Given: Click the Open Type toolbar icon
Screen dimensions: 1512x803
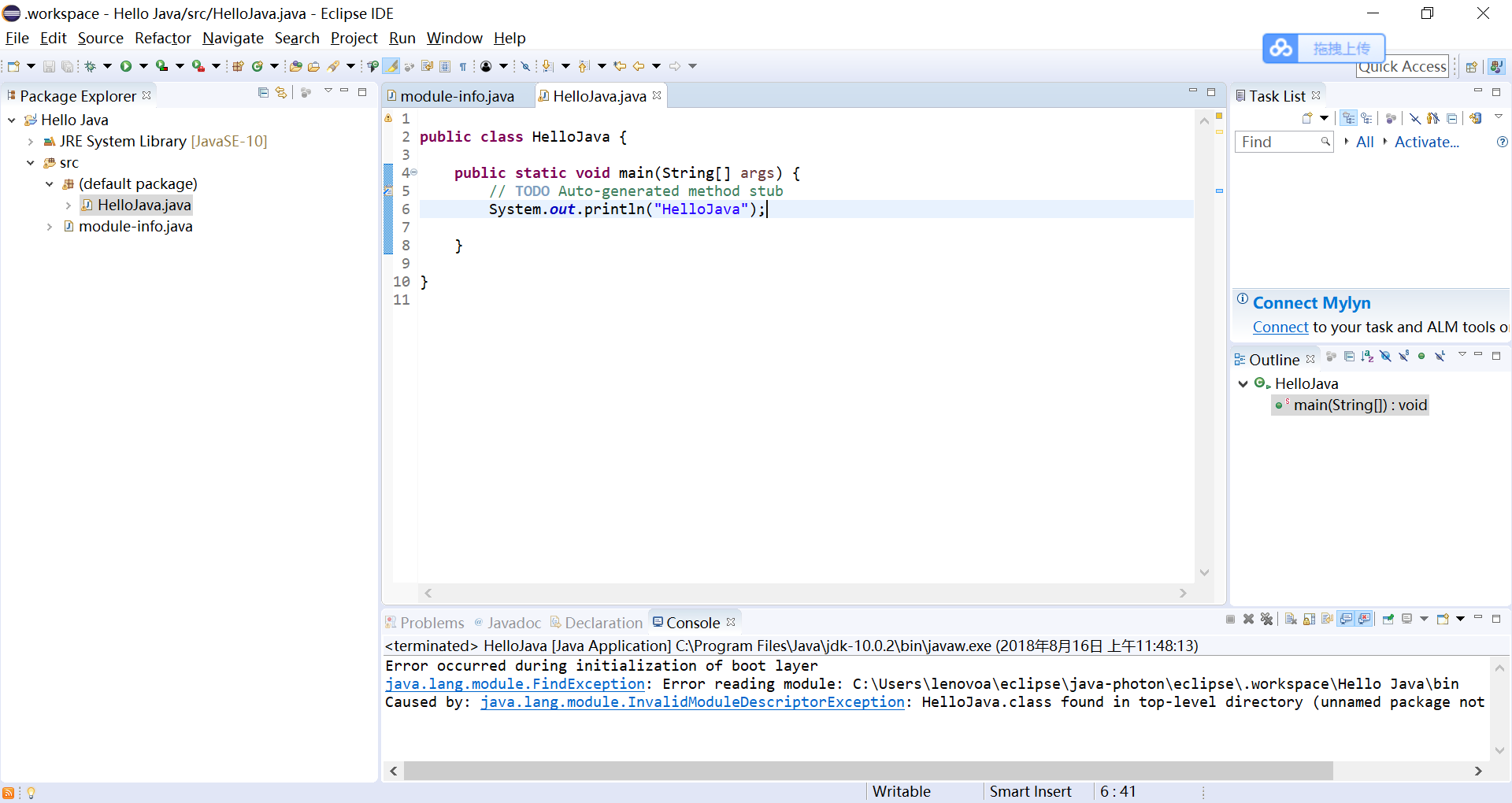Looking at the screenshot, I should (x=295, y=66).
